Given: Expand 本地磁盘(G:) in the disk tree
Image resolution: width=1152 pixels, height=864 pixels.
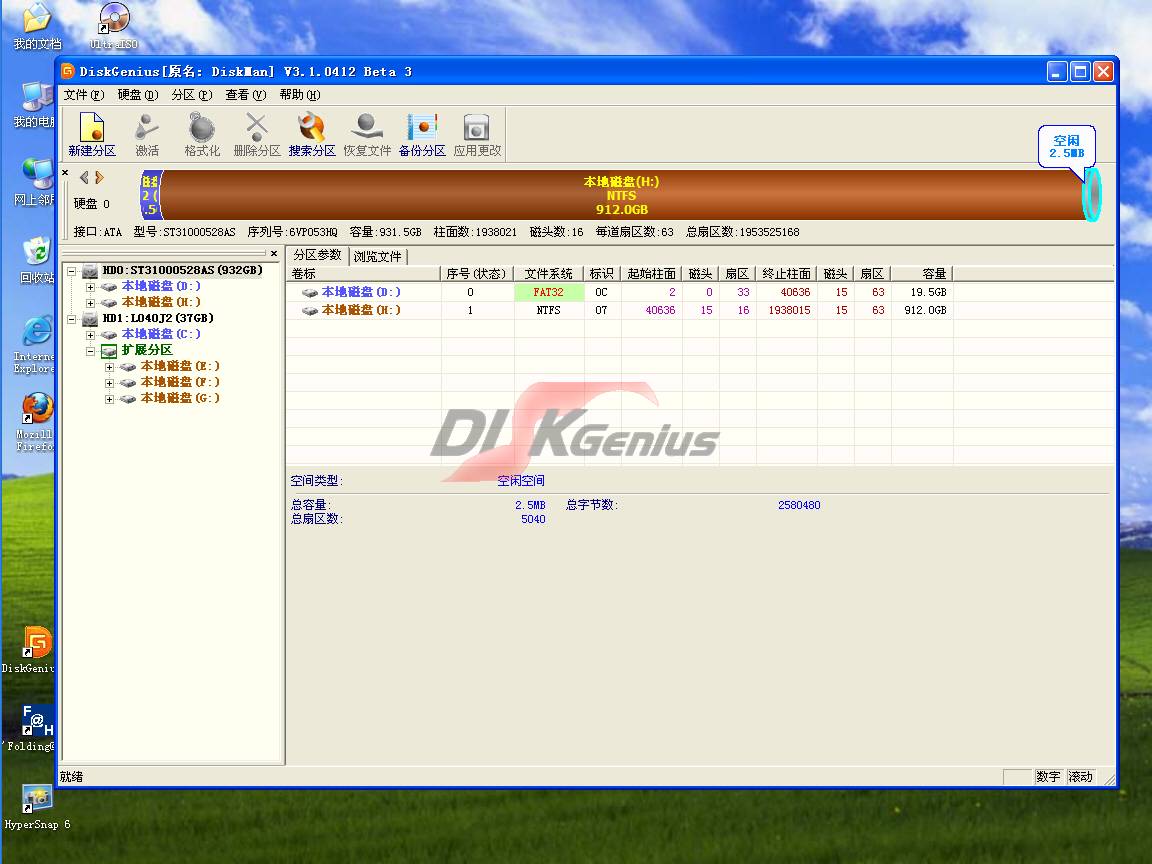Looking at the screenshot, I should pos(109,400).
